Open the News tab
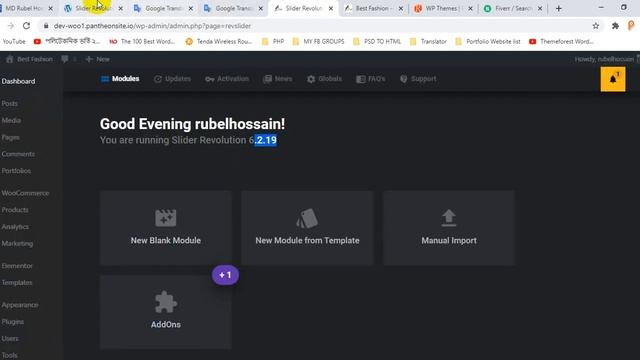This screenshot has height=360, width=640. coord(278,79)
